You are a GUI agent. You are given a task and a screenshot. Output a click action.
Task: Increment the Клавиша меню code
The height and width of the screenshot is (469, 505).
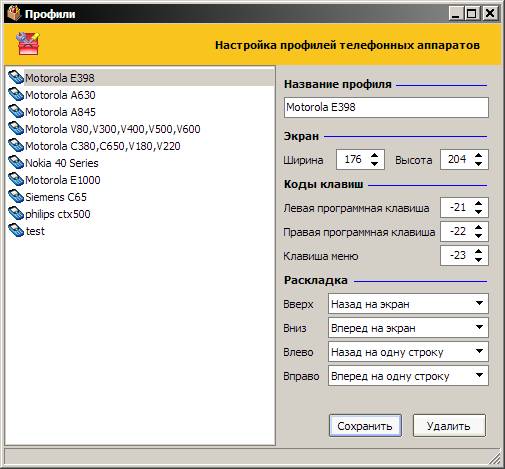[479, 251]
